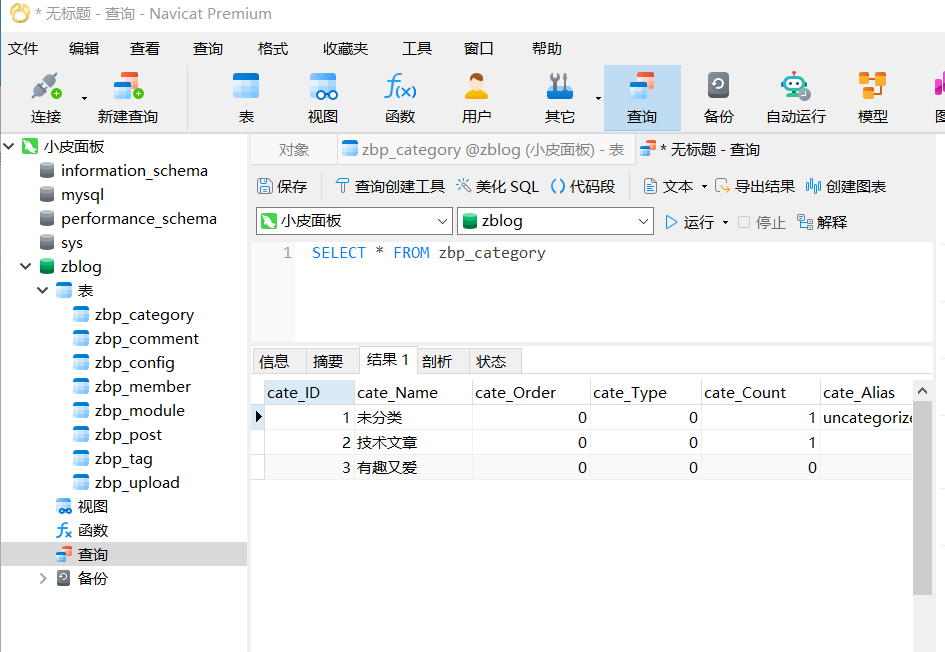The image size is (945, 652).
Task: Switch to the 对象 tab
Action: pos(294,149)
